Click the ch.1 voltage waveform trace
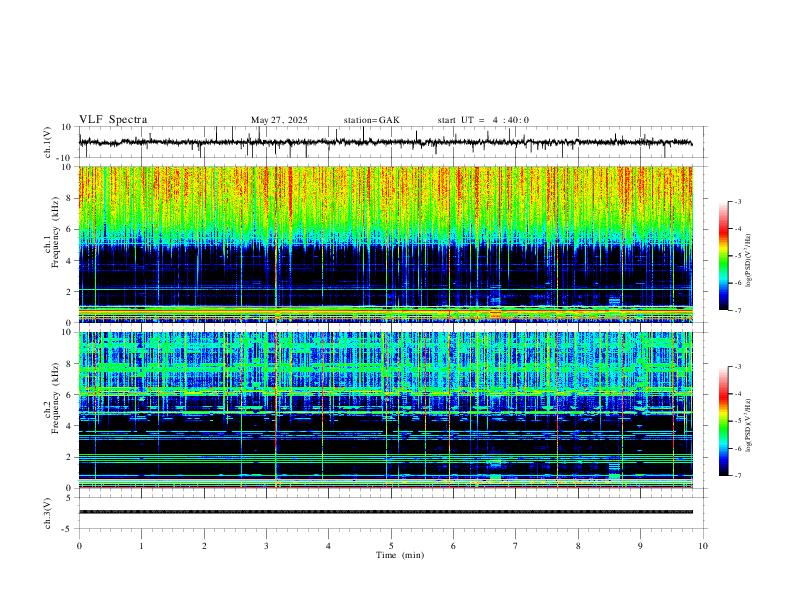Screen dimensions: 792x612 point(385,142)
